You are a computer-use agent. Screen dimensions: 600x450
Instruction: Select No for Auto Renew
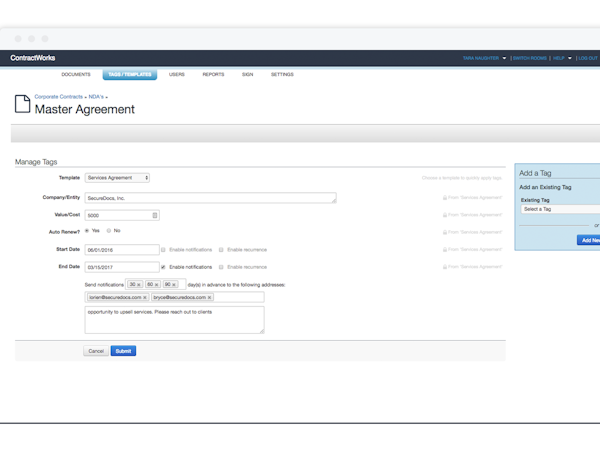tap(109, 231)
